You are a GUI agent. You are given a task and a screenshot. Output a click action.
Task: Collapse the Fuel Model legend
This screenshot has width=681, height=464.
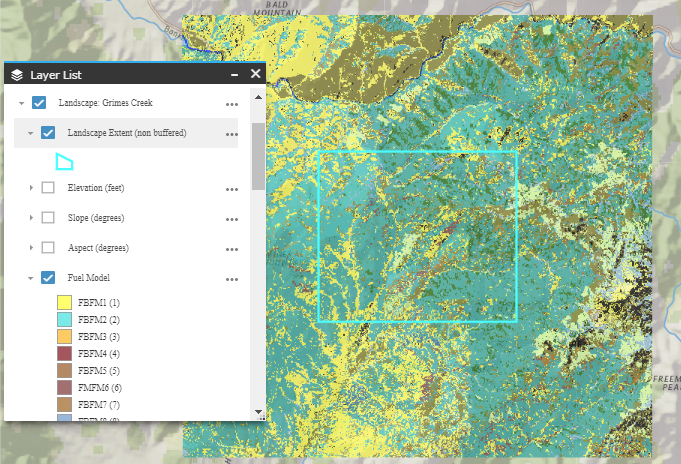[x=31, y=278]
